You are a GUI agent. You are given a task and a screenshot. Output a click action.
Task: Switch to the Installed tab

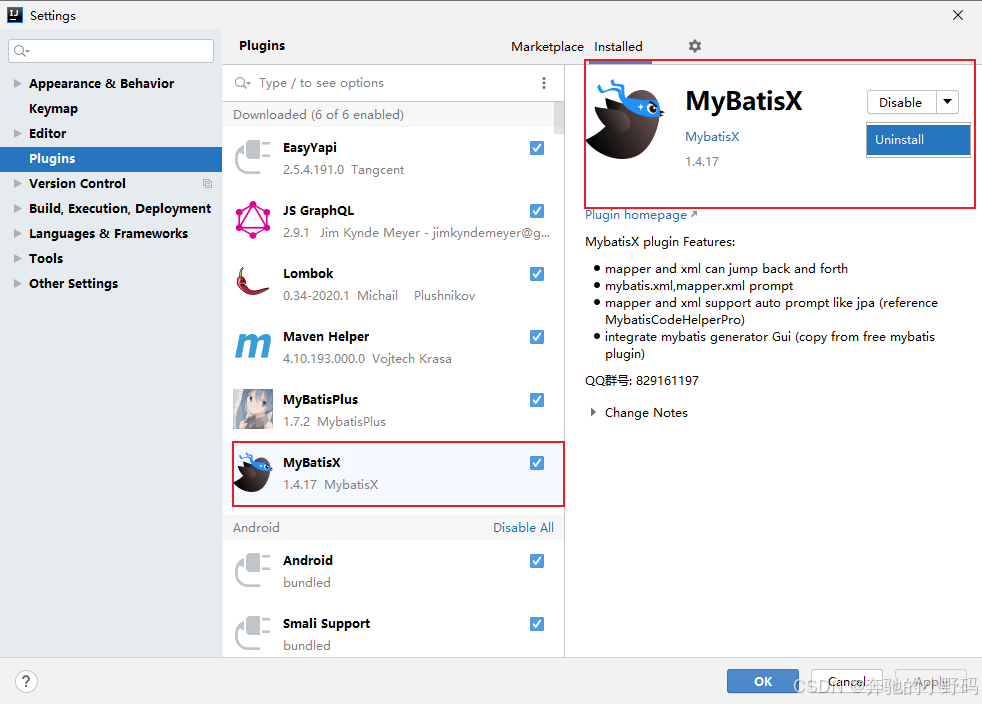(618, 46)
